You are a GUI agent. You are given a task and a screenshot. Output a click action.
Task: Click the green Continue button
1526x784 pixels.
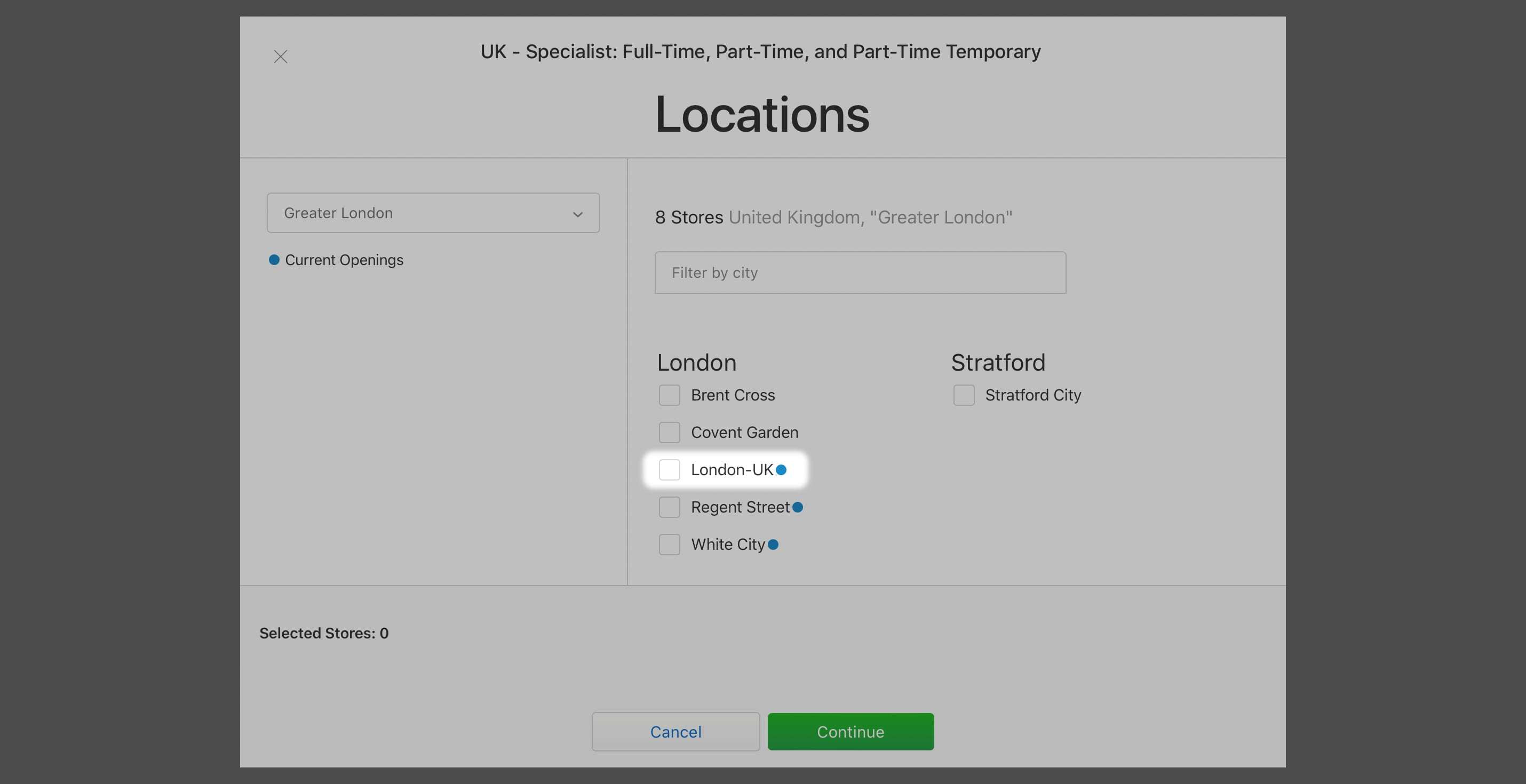coord(850,732)
